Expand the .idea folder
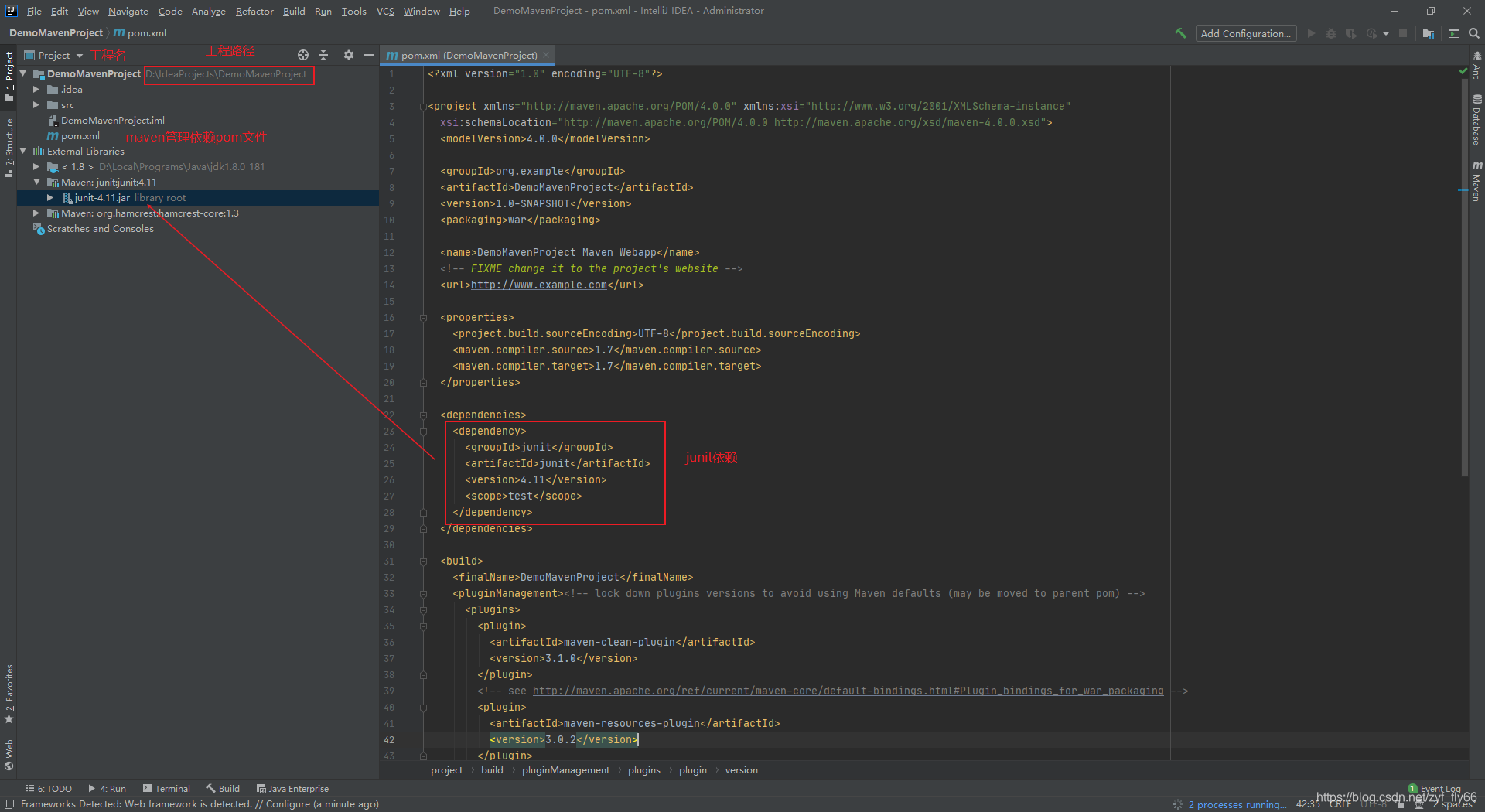Screen dimensions: 1485x812 point(36,90)
